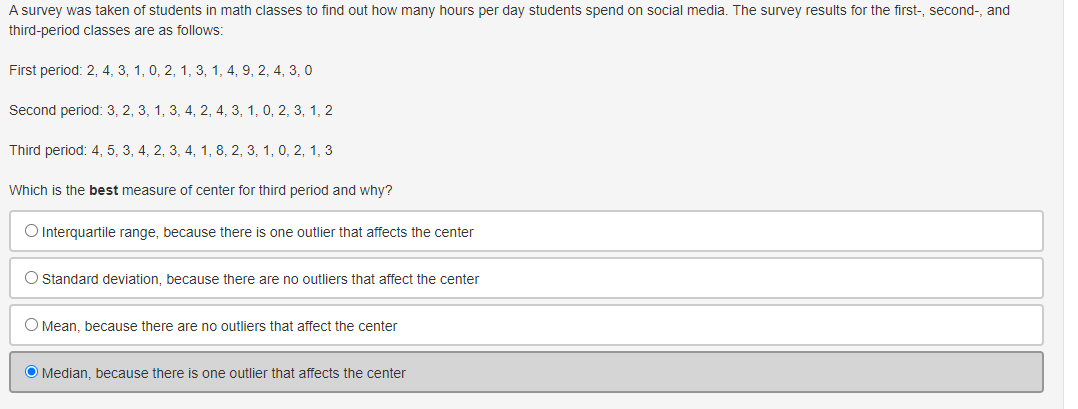
Task: Click the Second period number list
Action: [x=219, y=111]
